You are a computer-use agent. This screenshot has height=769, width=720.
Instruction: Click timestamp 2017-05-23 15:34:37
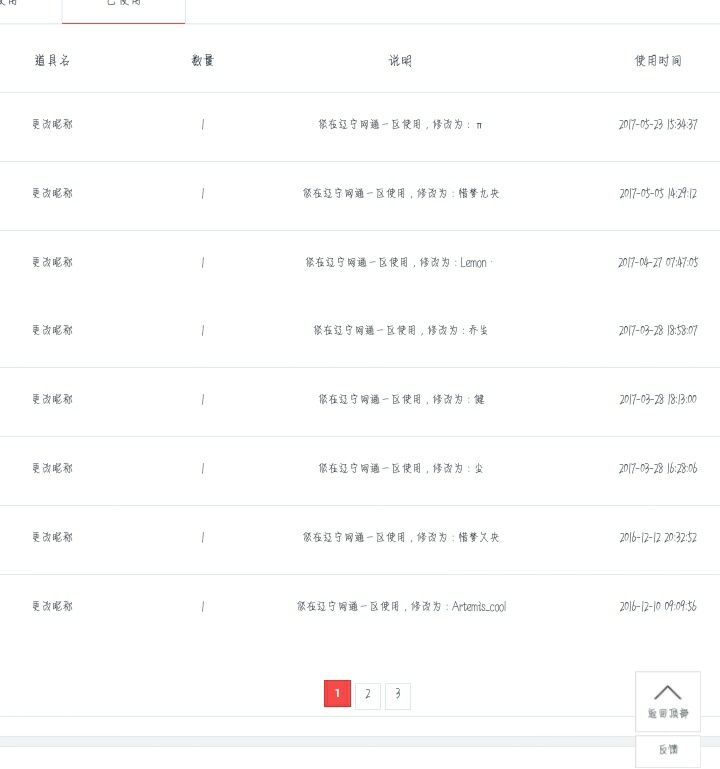point(658,125)
